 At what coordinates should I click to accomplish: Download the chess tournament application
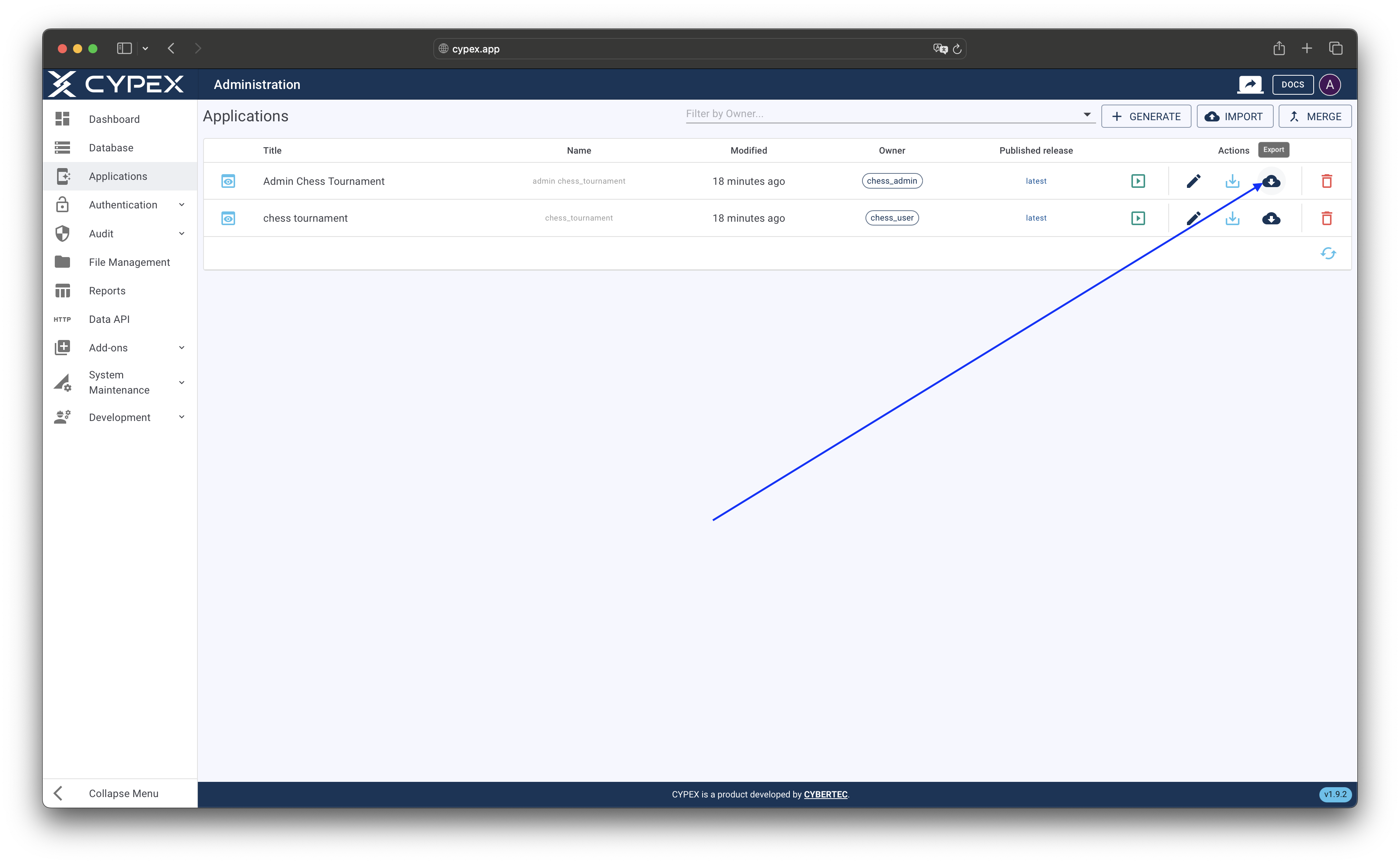pos(1233,218)
